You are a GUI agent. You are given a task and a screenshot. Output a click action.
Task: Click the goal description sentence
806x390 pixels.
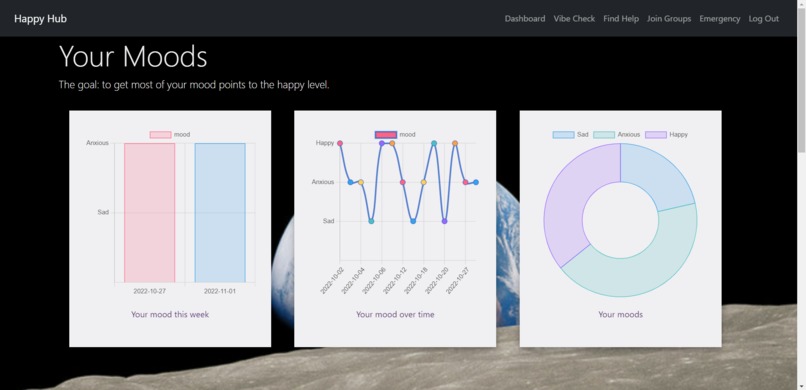[x=194, y=85]
